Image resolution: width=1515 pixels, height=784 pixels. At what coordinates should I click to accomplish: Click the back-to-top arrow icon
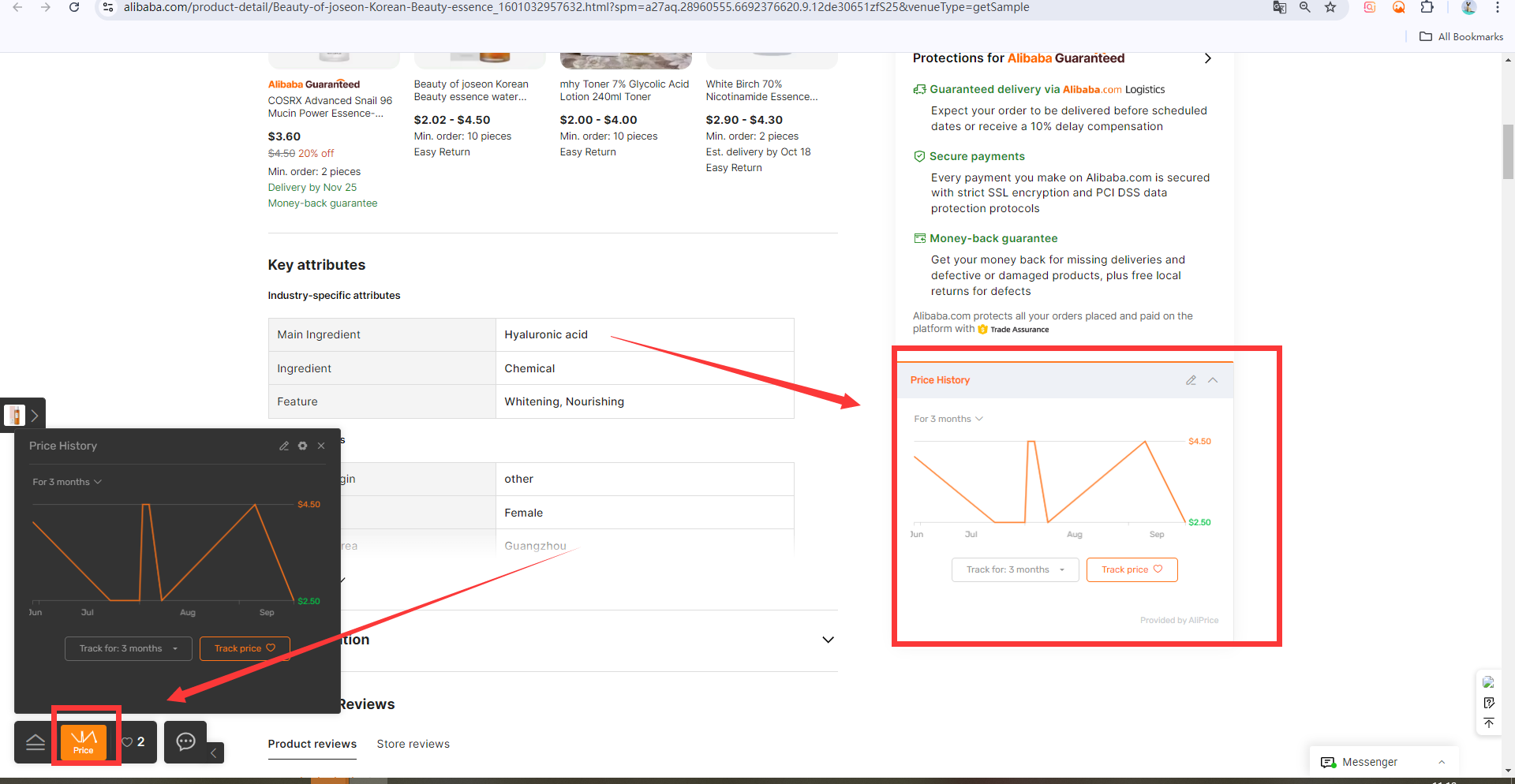click(1488, 723)
